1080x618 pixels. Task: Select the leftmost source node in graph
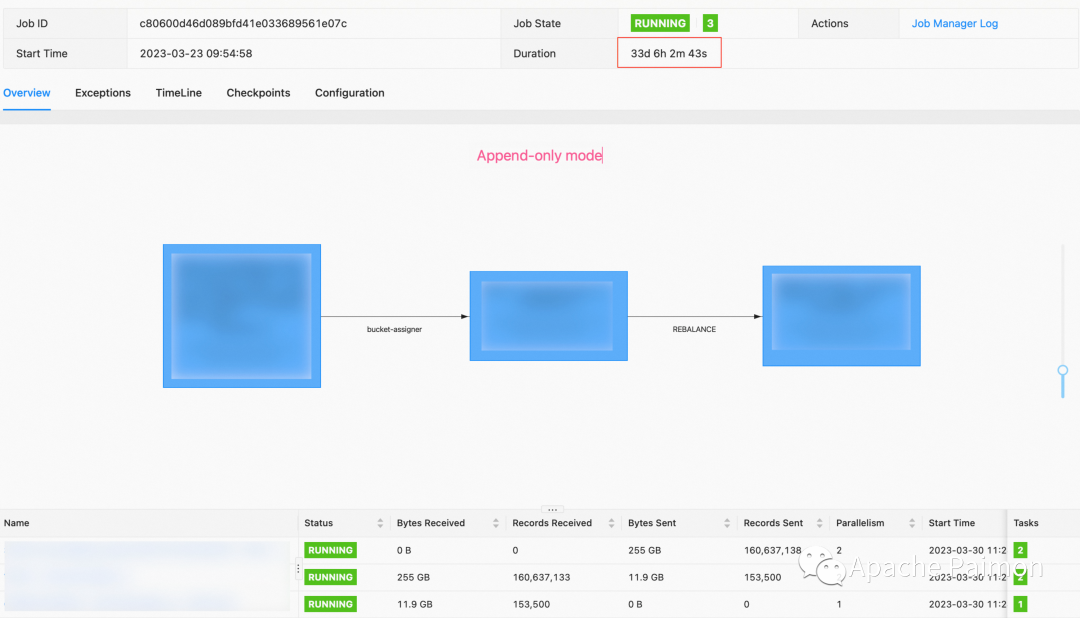[242, 316]
